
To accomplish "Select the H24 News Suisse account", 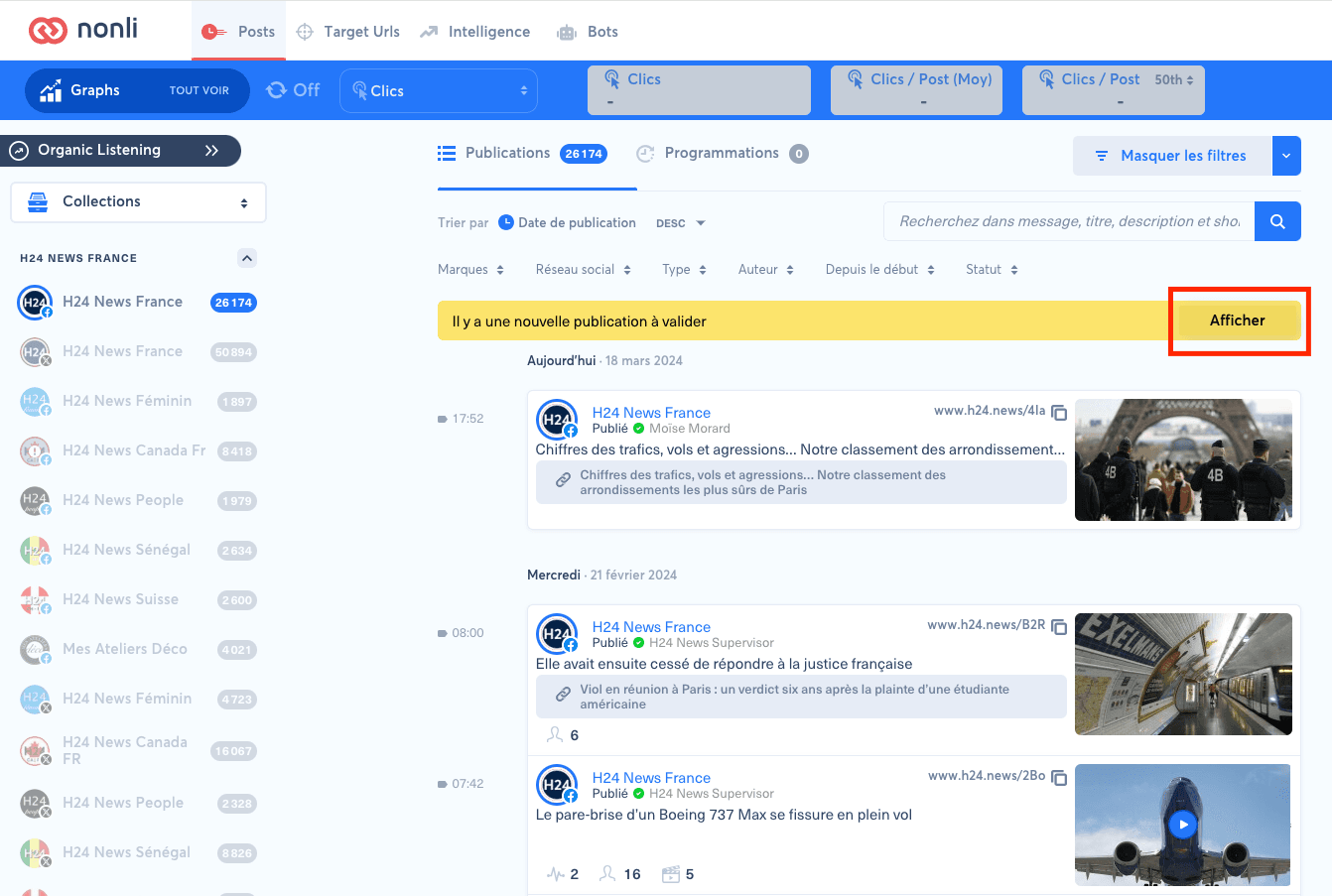I will click(x=138, y=599).
